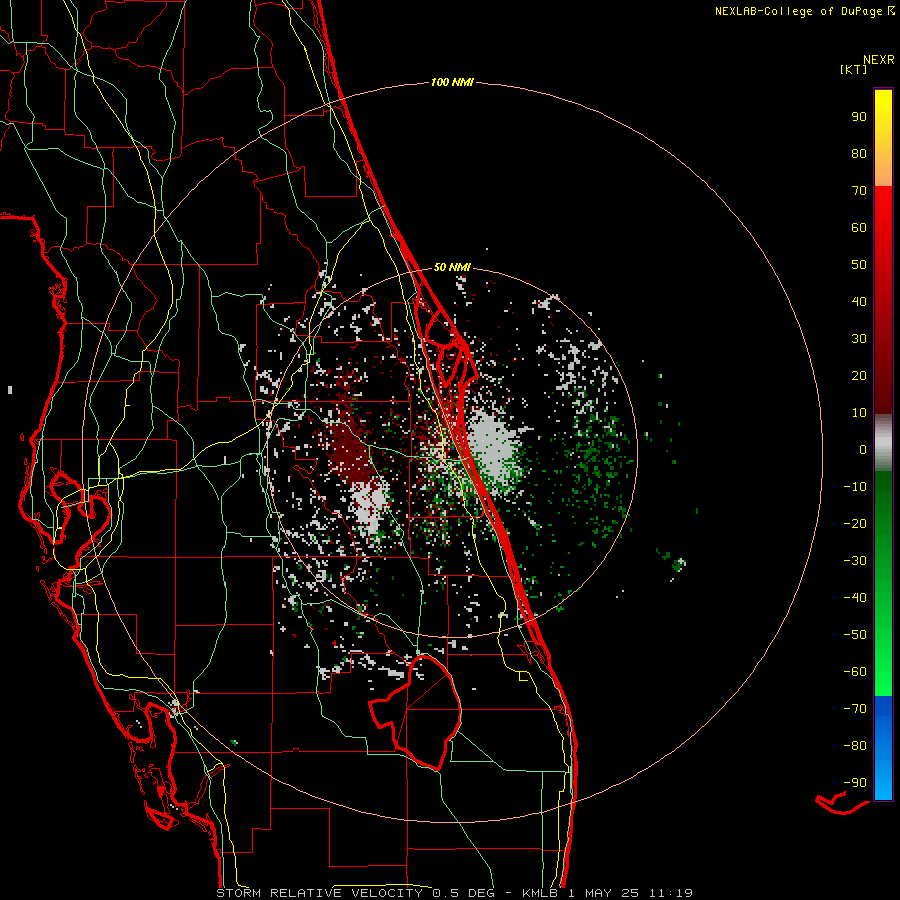Click the light blue segment of the color bar

(883, 775)
